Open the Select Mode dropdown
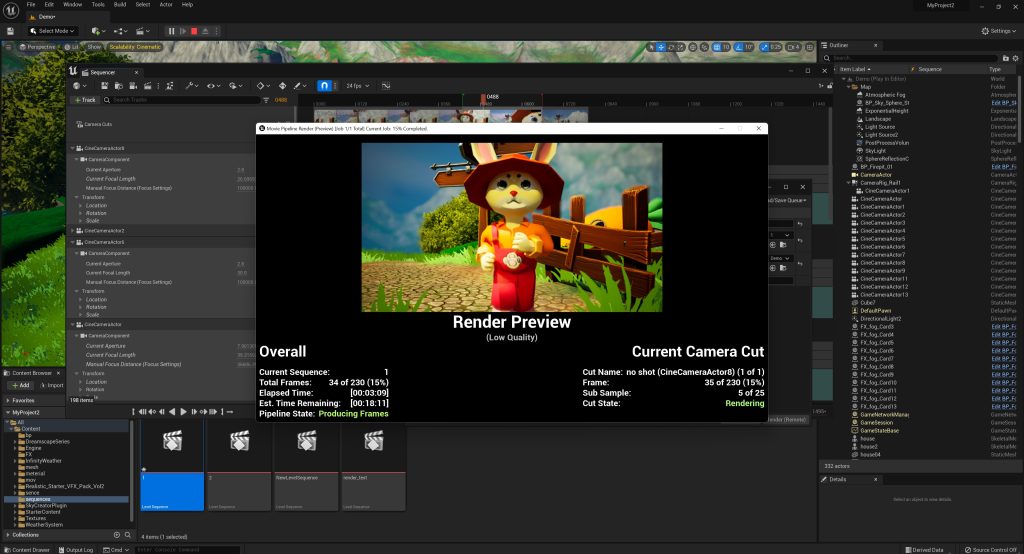 pyautogui.click(x=52, y=31)
